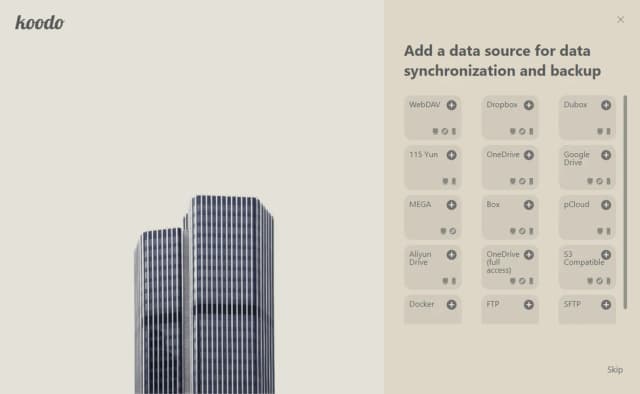The image size is (640, 394).
Task: Click plus icon on Box card
Action: point(529,205)
